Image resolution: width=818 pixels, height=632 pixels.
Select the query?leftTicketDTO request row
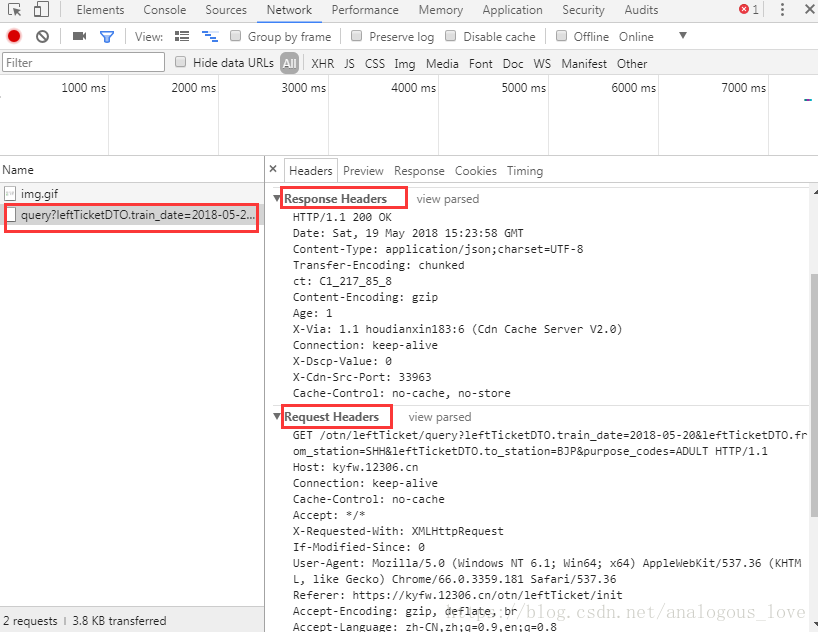click(132, 215)
